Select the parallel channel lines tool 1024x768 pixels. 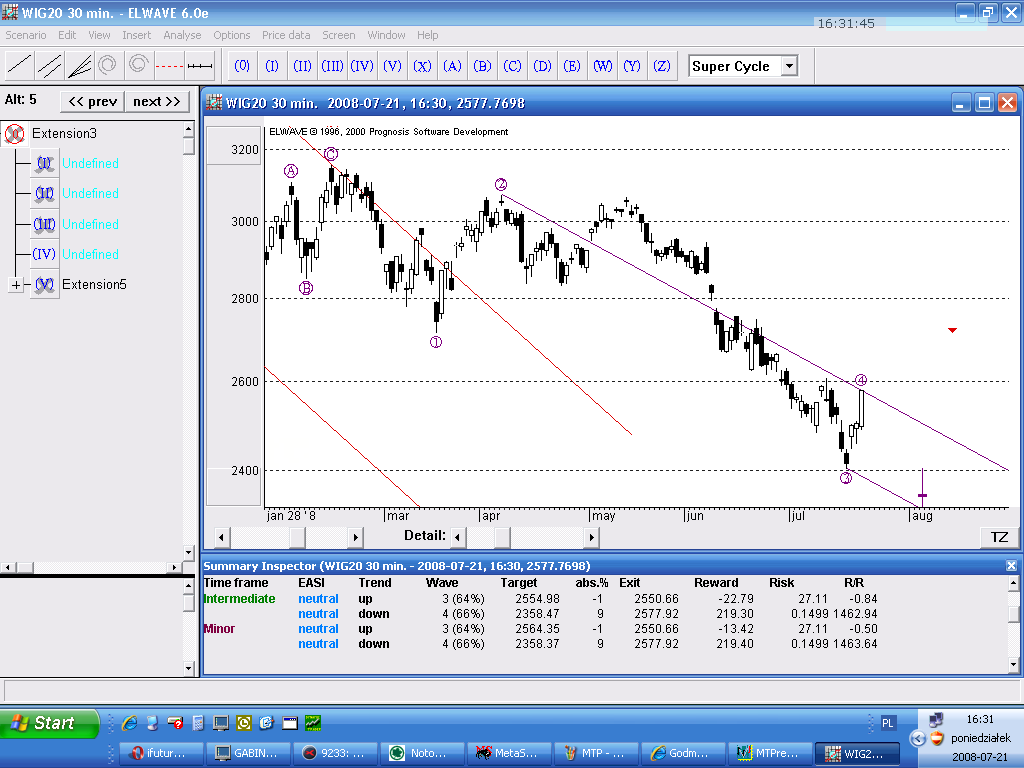pos(49,66)
